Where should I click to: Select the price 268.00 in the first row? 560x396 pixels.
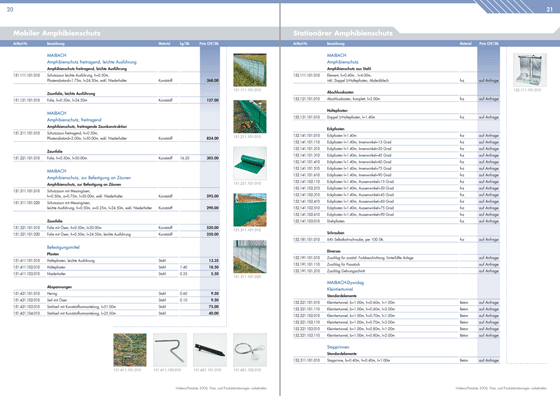(213, 80)
